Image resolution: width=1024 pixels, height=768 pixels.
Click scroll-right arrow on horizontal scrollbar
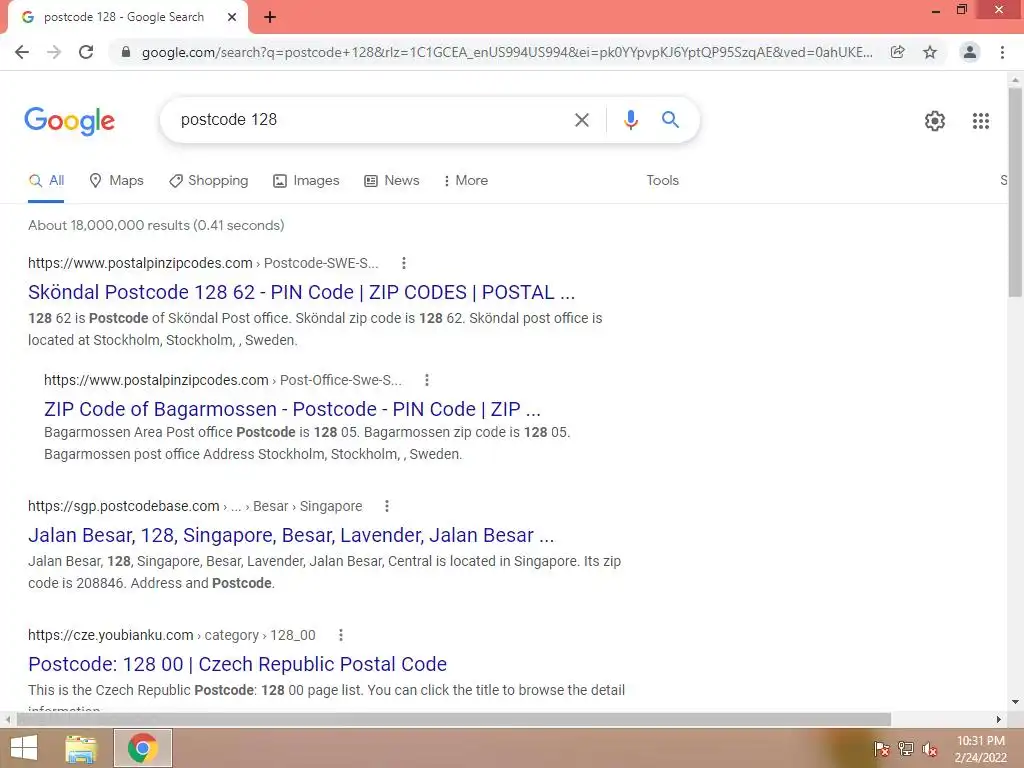pyautogui.click(x=999, y=719)
